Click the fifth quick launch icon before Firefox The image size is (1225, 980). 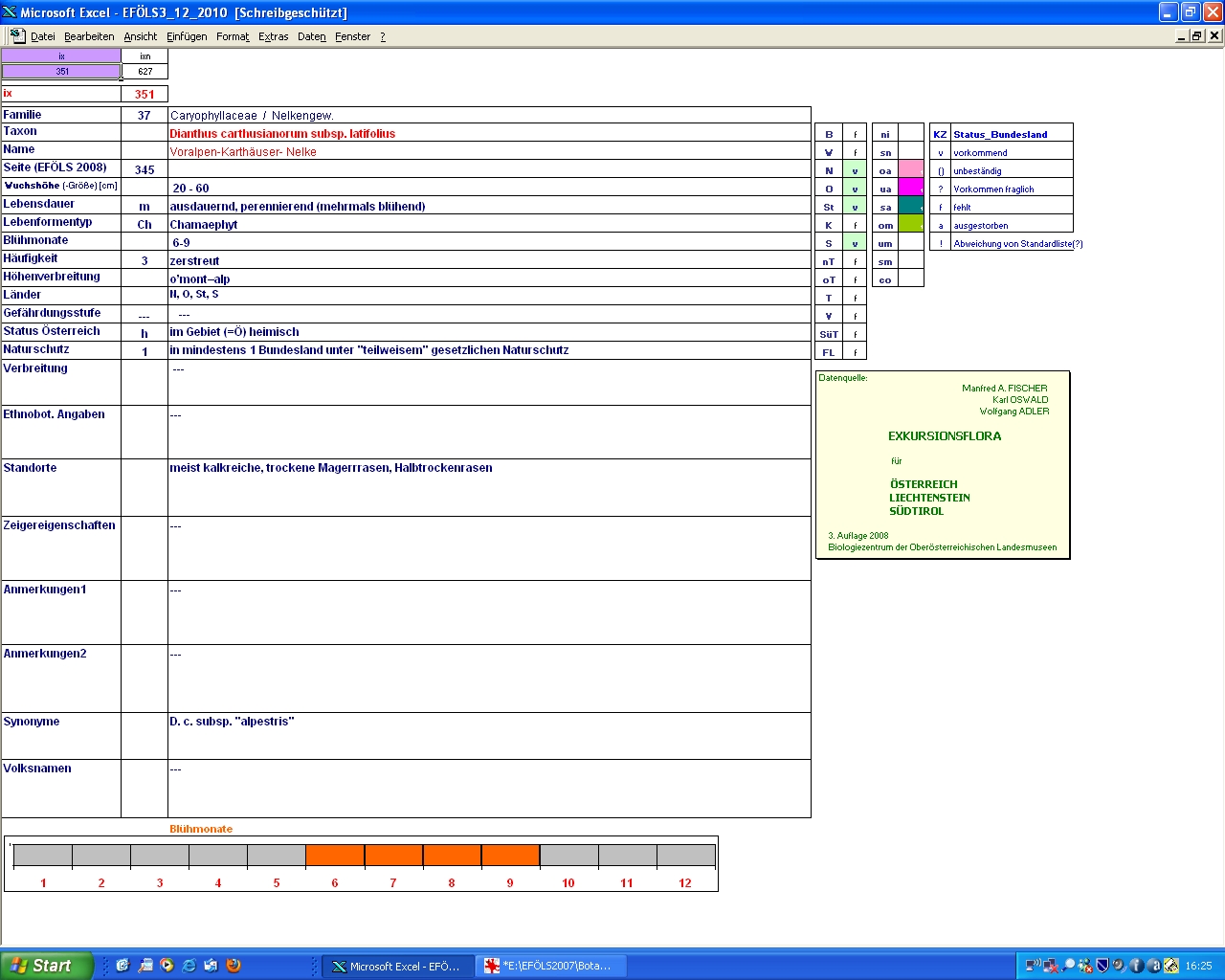[x=212, y=966]
